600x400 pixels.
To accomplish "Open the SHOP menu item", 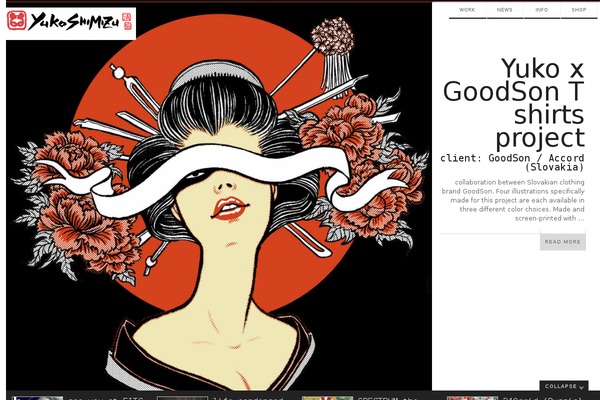I will point(579,10).
